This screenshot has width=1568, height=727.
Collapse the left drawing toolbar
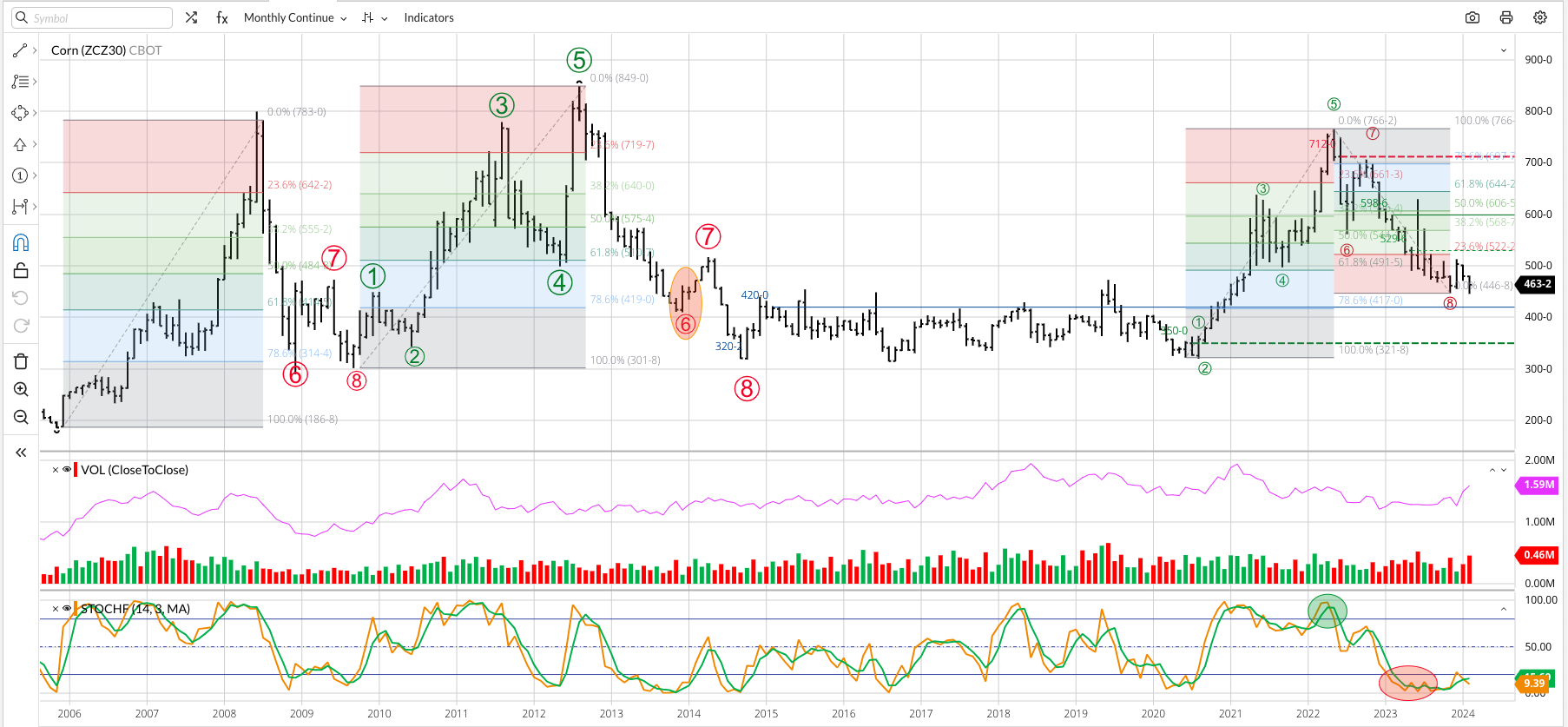[21, 453]
